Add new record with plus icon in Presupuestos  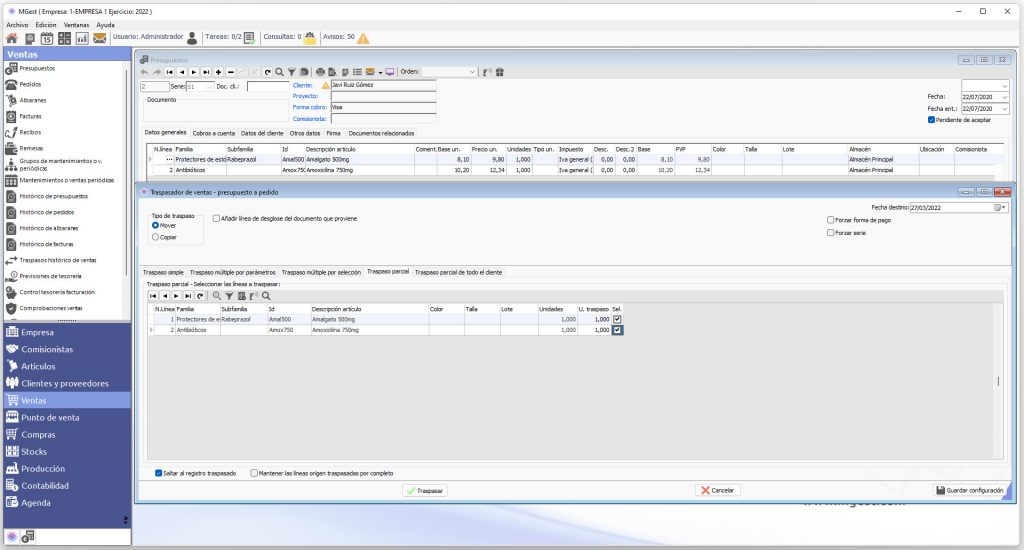(x=218, y=72)
